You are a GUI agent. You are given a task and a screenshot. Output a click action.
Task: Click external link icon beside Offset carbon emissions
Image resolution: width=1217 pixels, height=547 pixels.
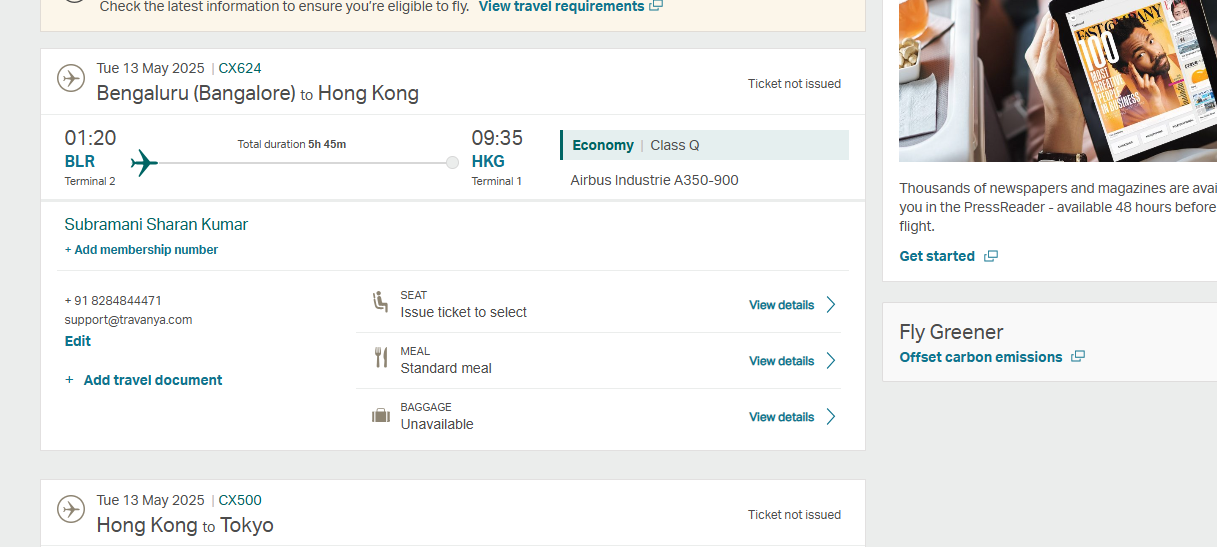pyautogui.click(x=1077, y=357)
